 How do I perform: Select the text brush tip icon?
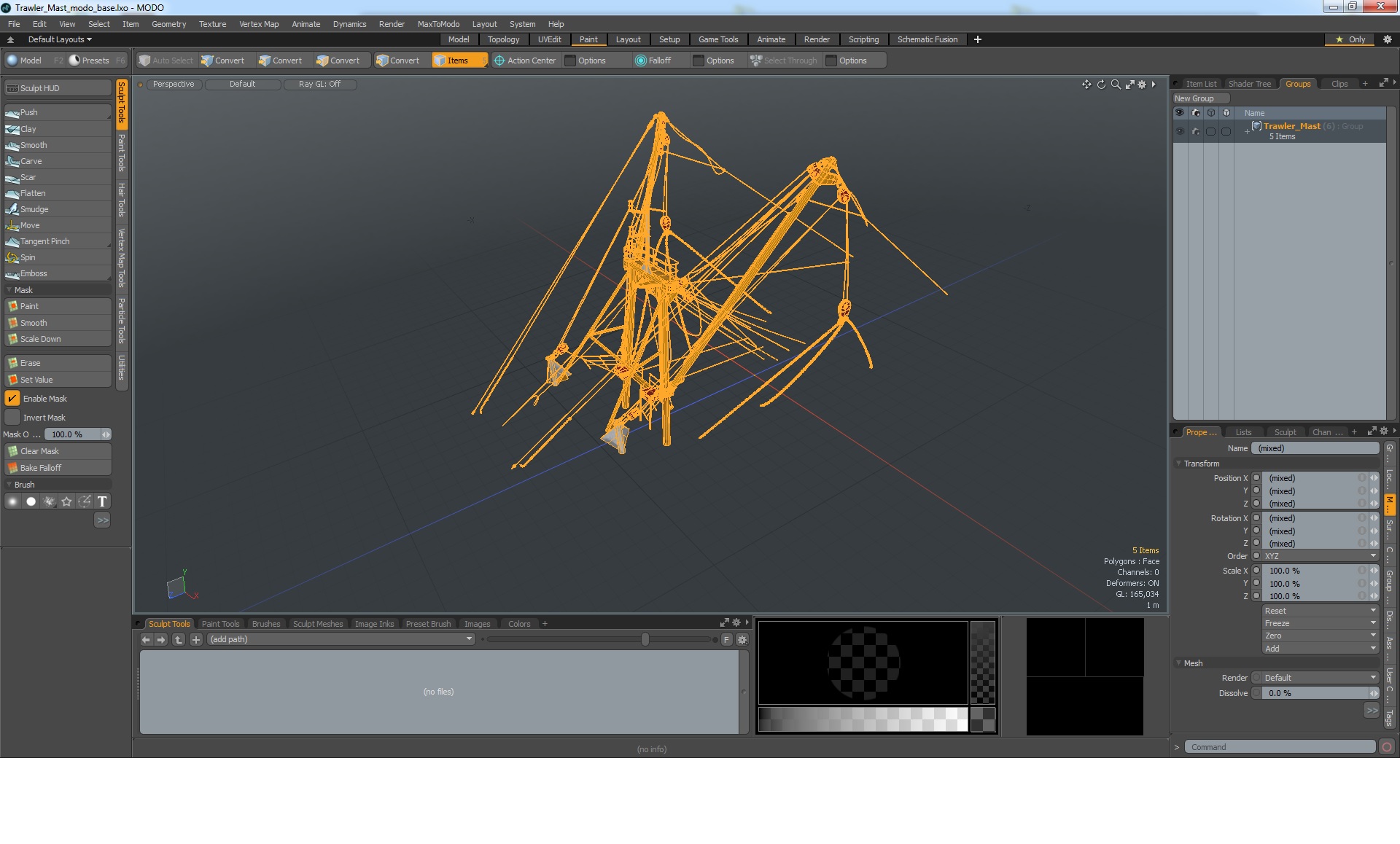click(x=102, y=501)
